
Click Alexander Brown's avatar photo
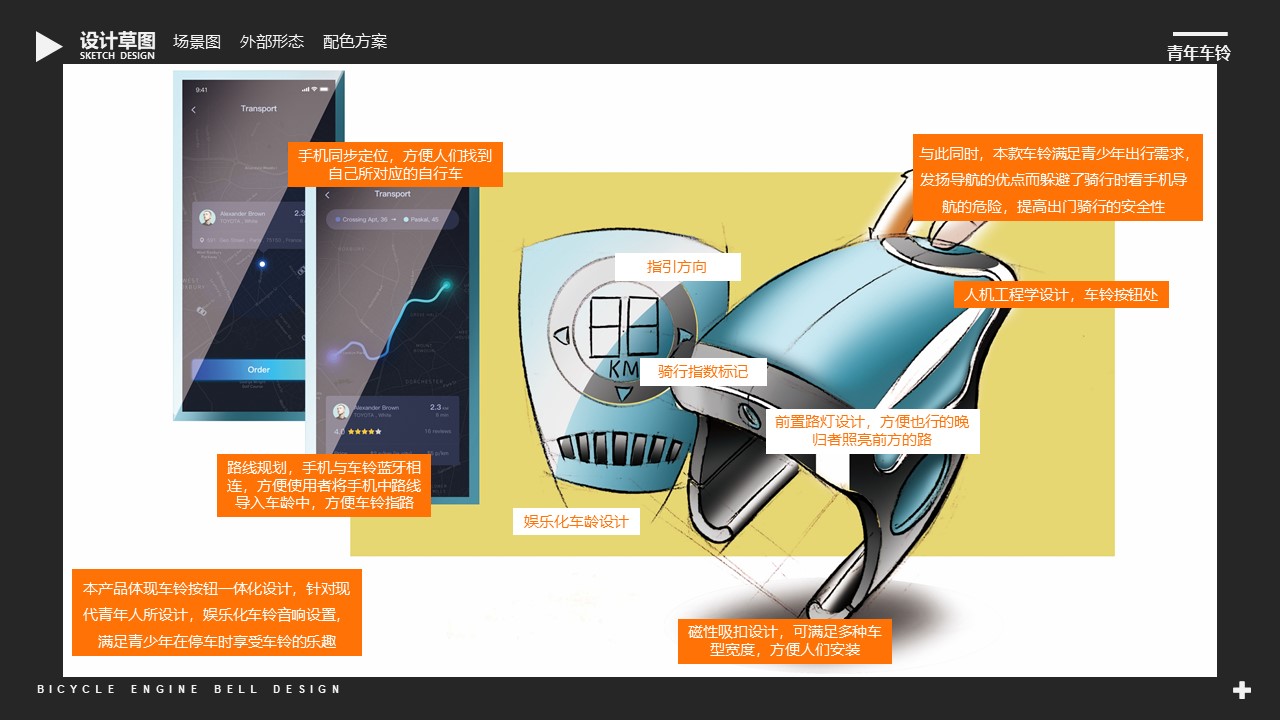[x=206, y=216]
